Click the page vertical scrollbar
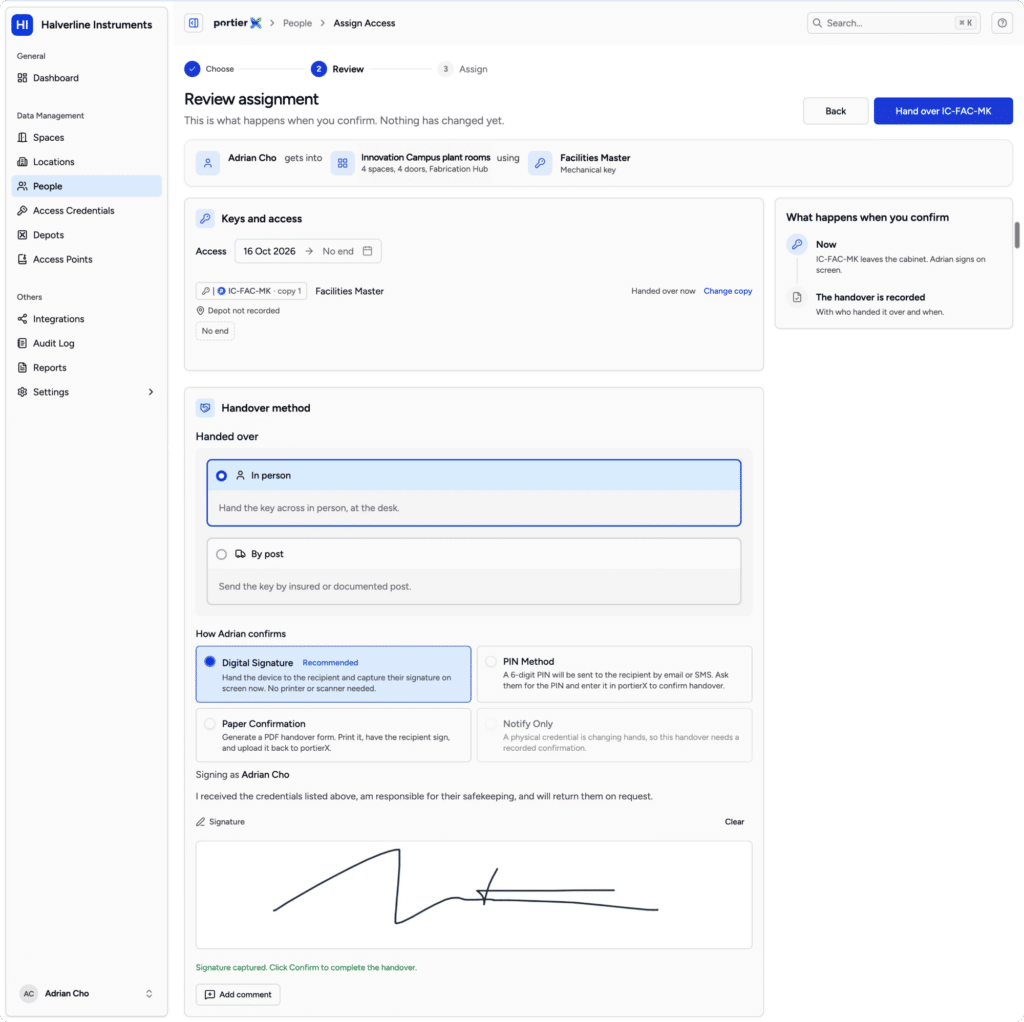Viewport: 1024px width, 1022px height. pyautogui.click(x=1017, y=235)
